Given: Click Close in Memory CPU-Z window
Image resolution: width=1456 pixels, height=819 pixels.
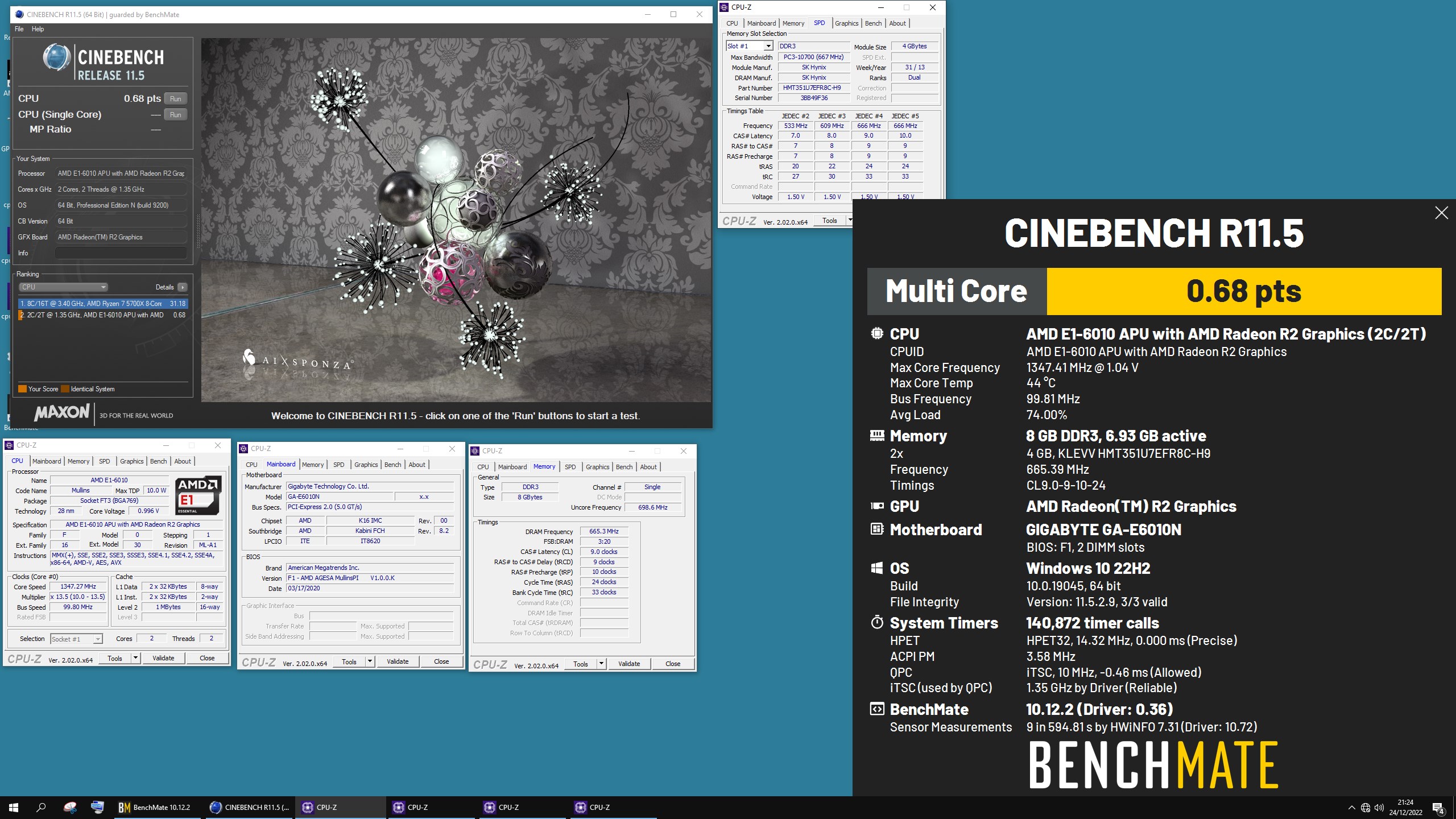Looking at the screenshot, I should tap(673, 664).
